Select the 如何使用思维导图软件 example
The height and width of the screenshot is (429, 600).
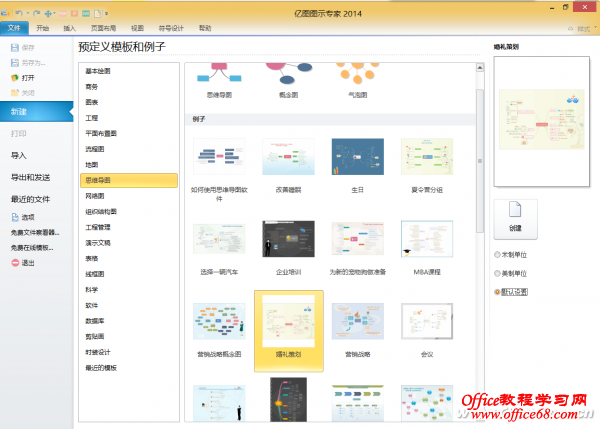[219, 157]
